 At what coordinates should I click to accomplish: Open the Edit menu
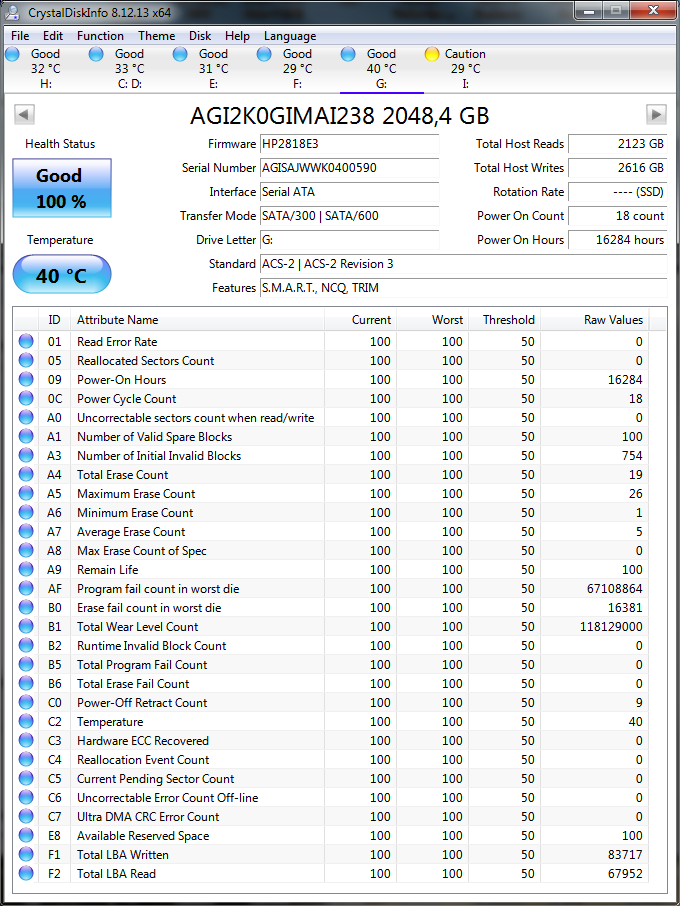click(x=53, y=36)
